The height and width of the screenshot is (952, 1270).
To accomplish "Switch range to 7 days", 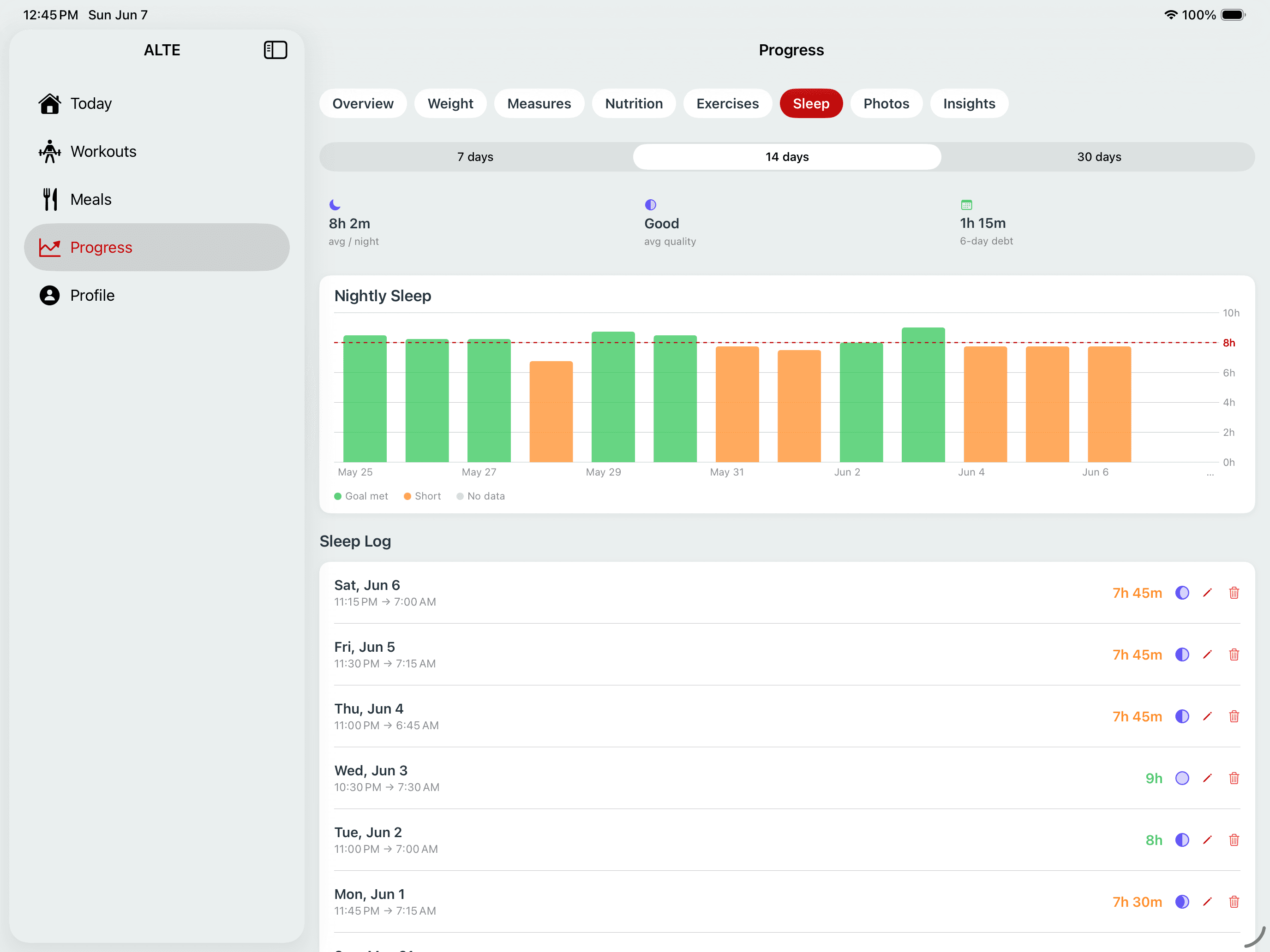I will click(475, 157).
